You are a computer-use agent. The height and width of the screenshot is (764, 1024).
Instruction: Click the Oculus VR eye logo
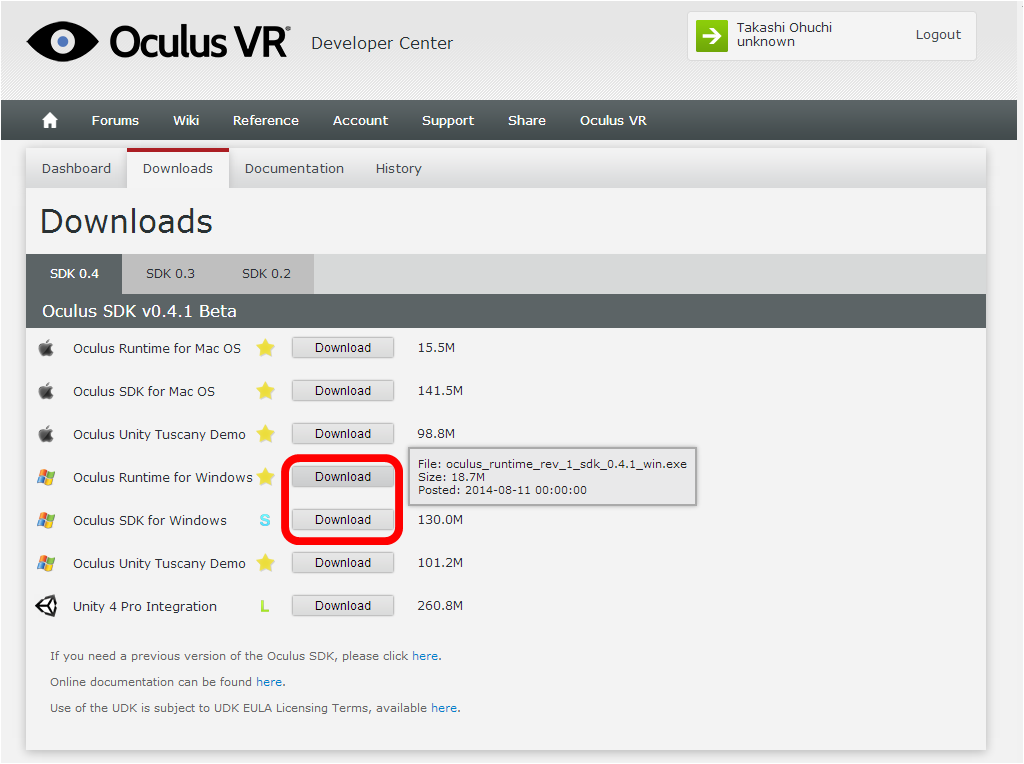coord(63,42)
